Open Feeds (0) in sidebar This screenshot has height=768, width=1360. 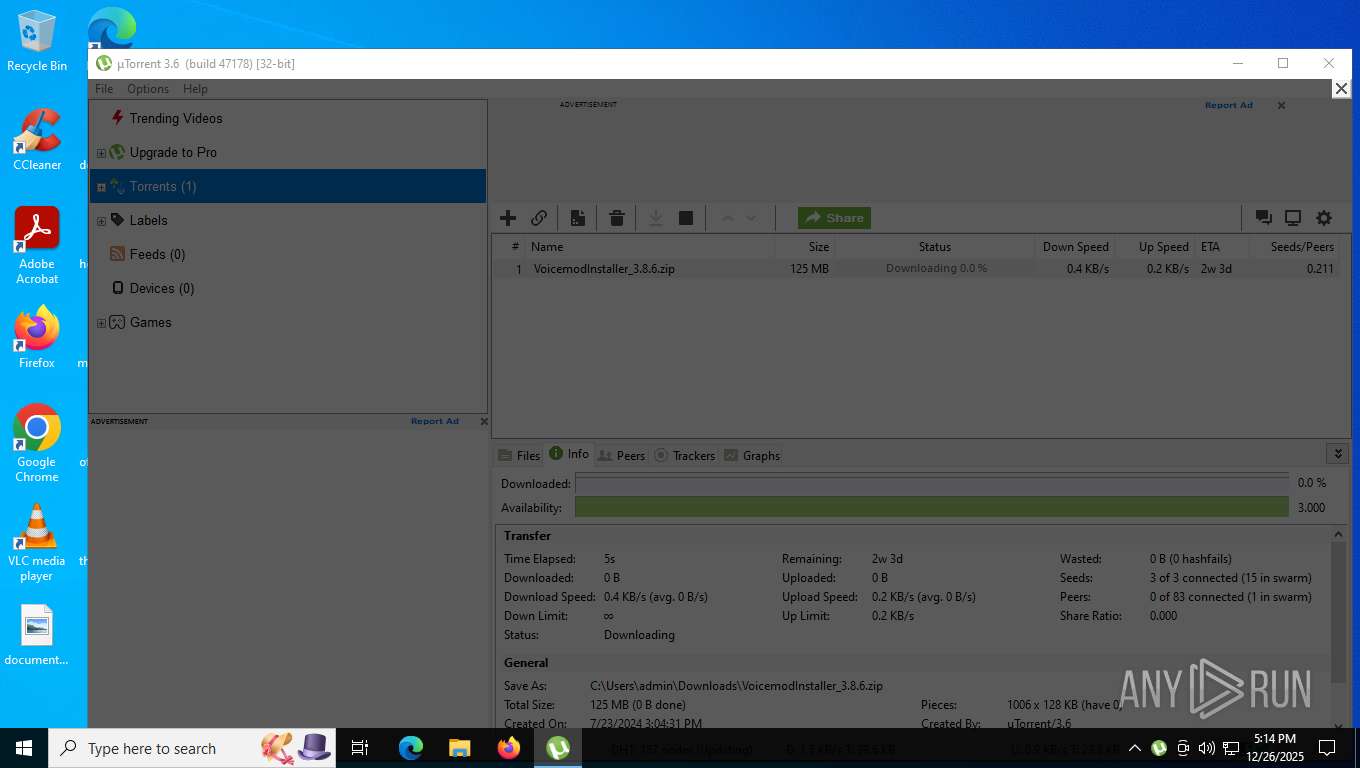coord(157,254)
